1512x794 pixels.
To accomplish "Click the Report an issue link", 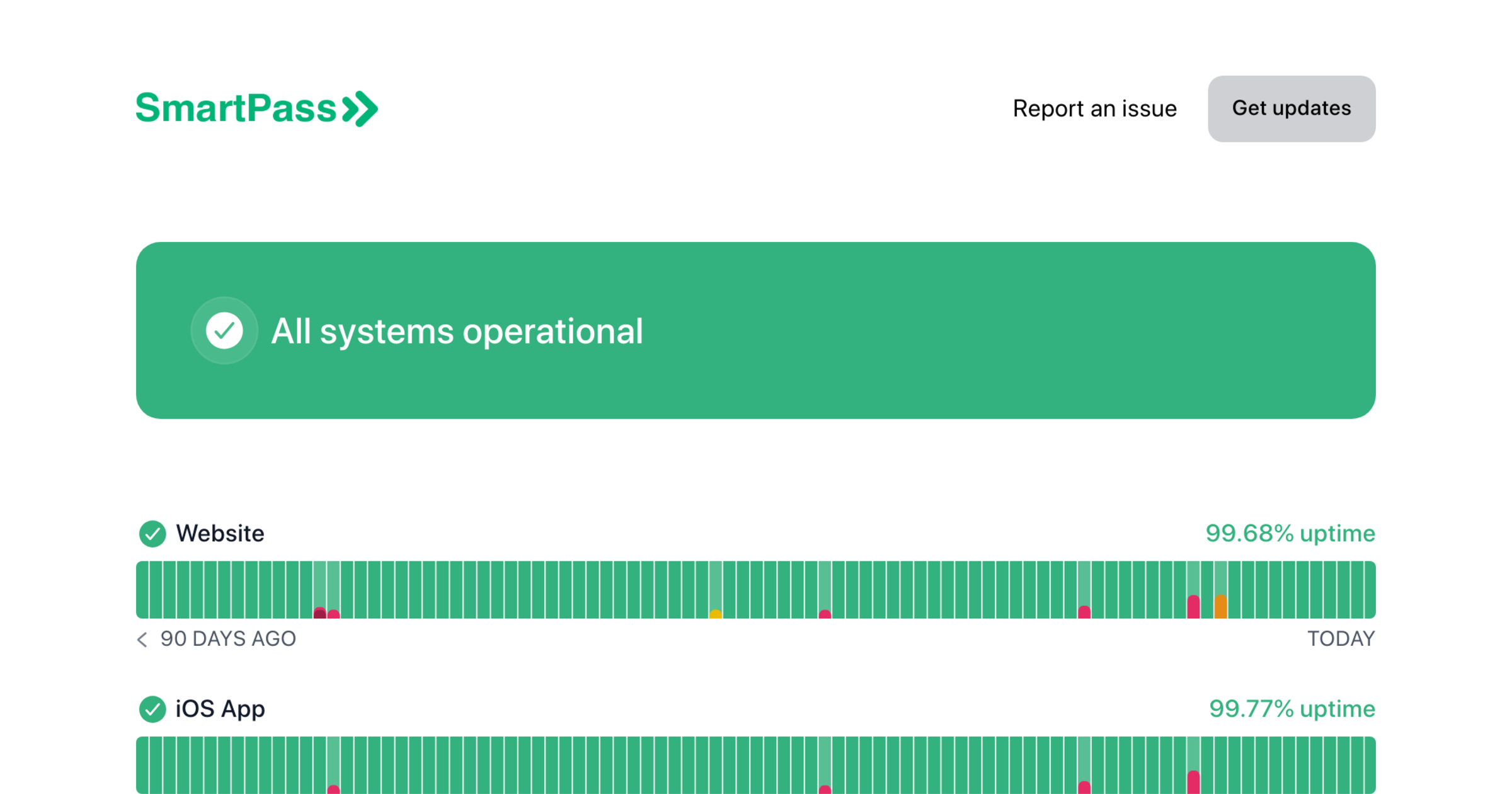I will point(1094,108).
